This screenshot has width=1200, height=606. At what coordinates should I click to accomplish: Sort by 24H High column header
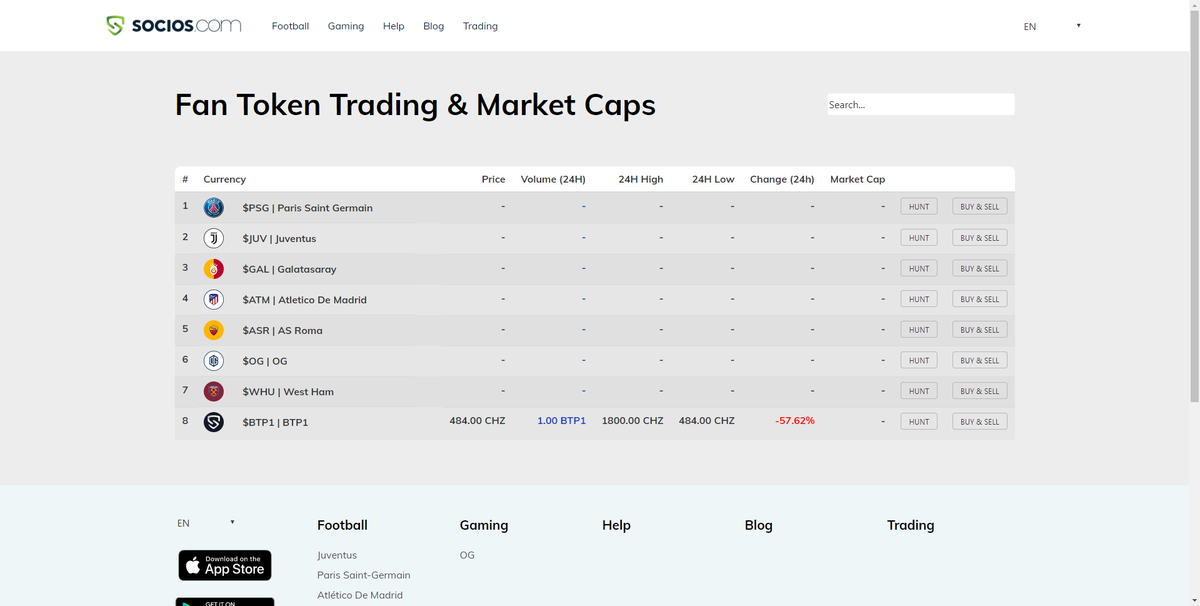(x=641, y=179)
